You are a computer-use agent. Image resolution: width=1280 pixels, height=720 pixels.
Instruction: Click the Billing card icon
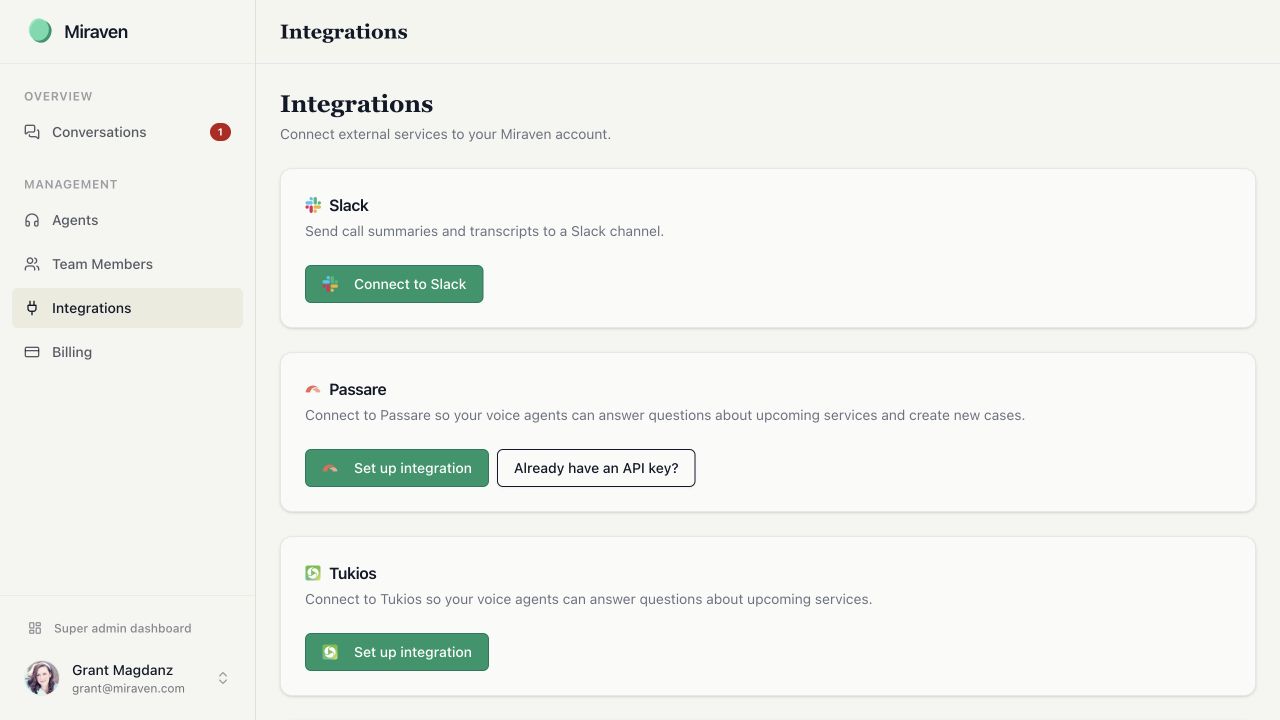[x=32, y=352]
